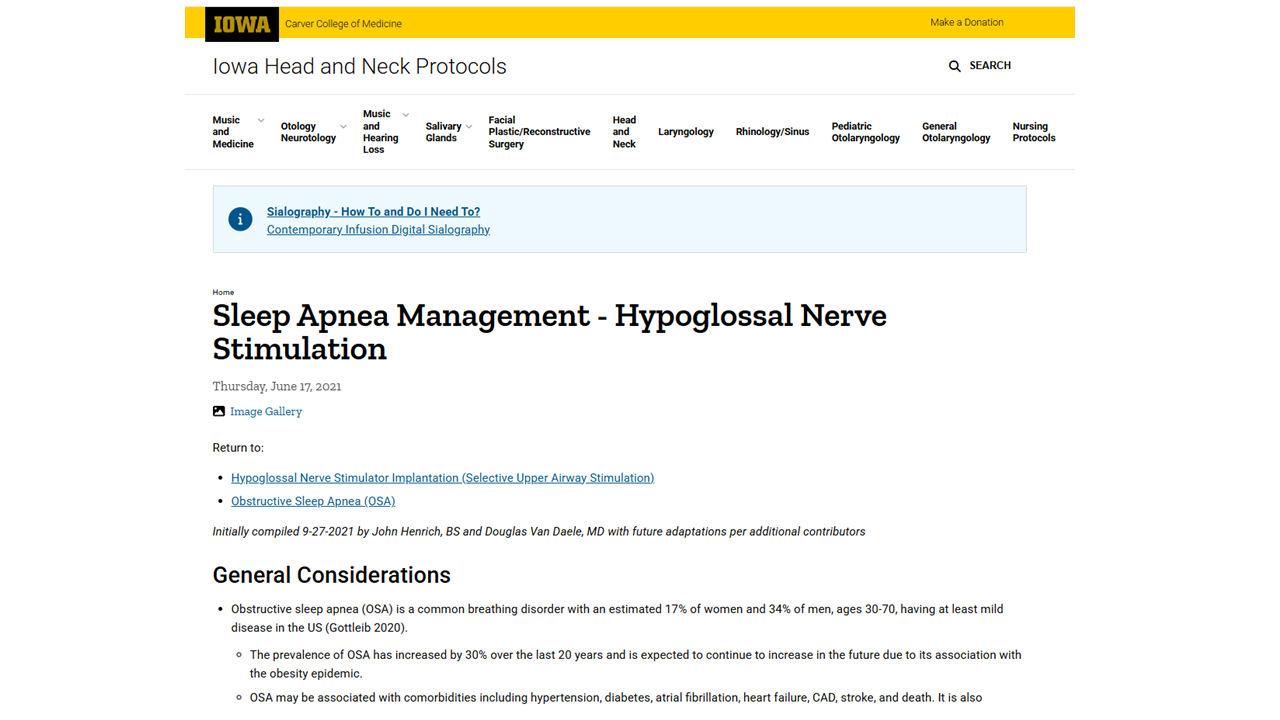Expand the Salivary Glands submenu chevron

(x=469, y=127)
